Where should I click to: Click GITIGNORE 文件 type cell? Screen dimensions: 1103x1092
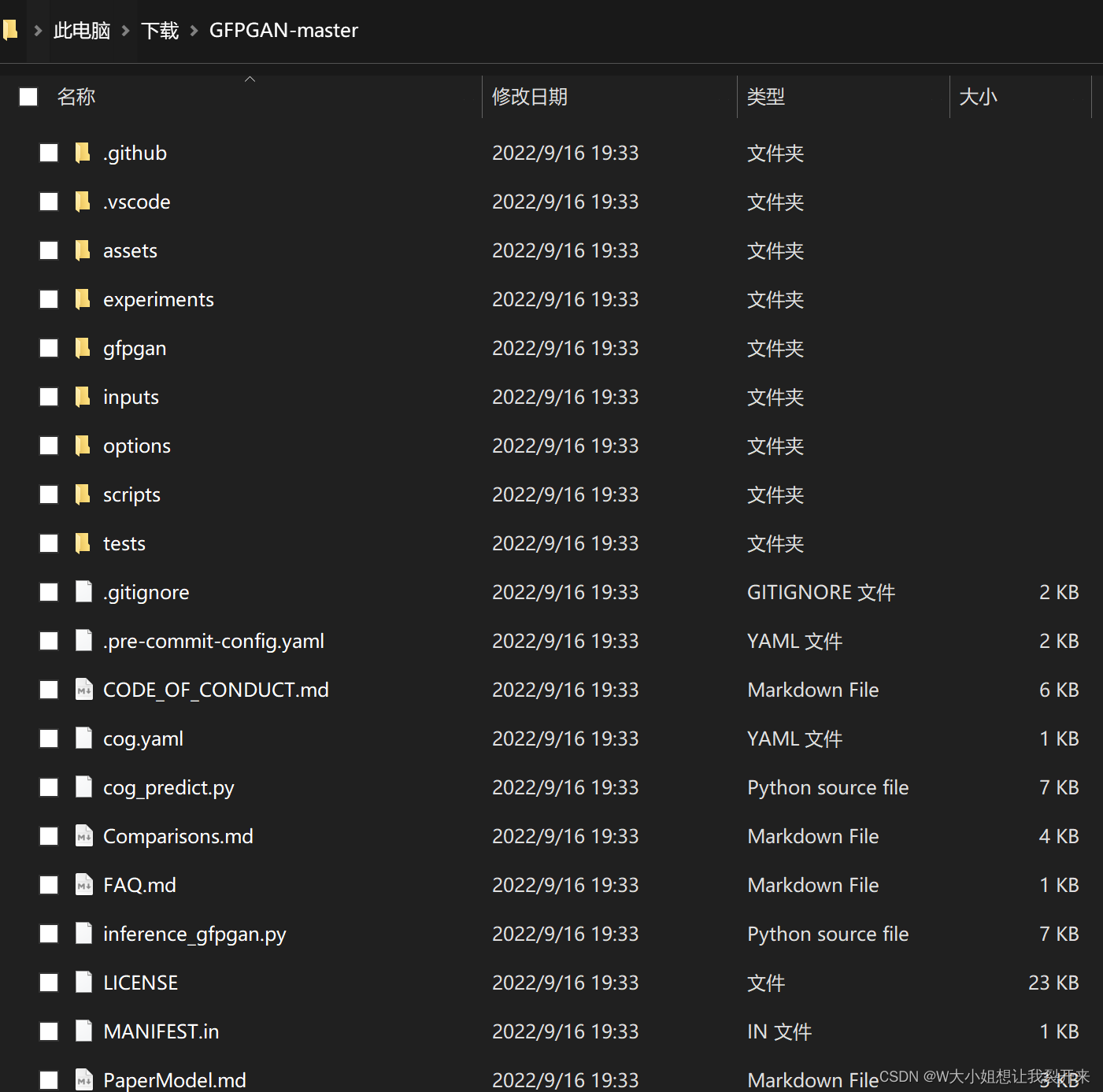(821, 592)
